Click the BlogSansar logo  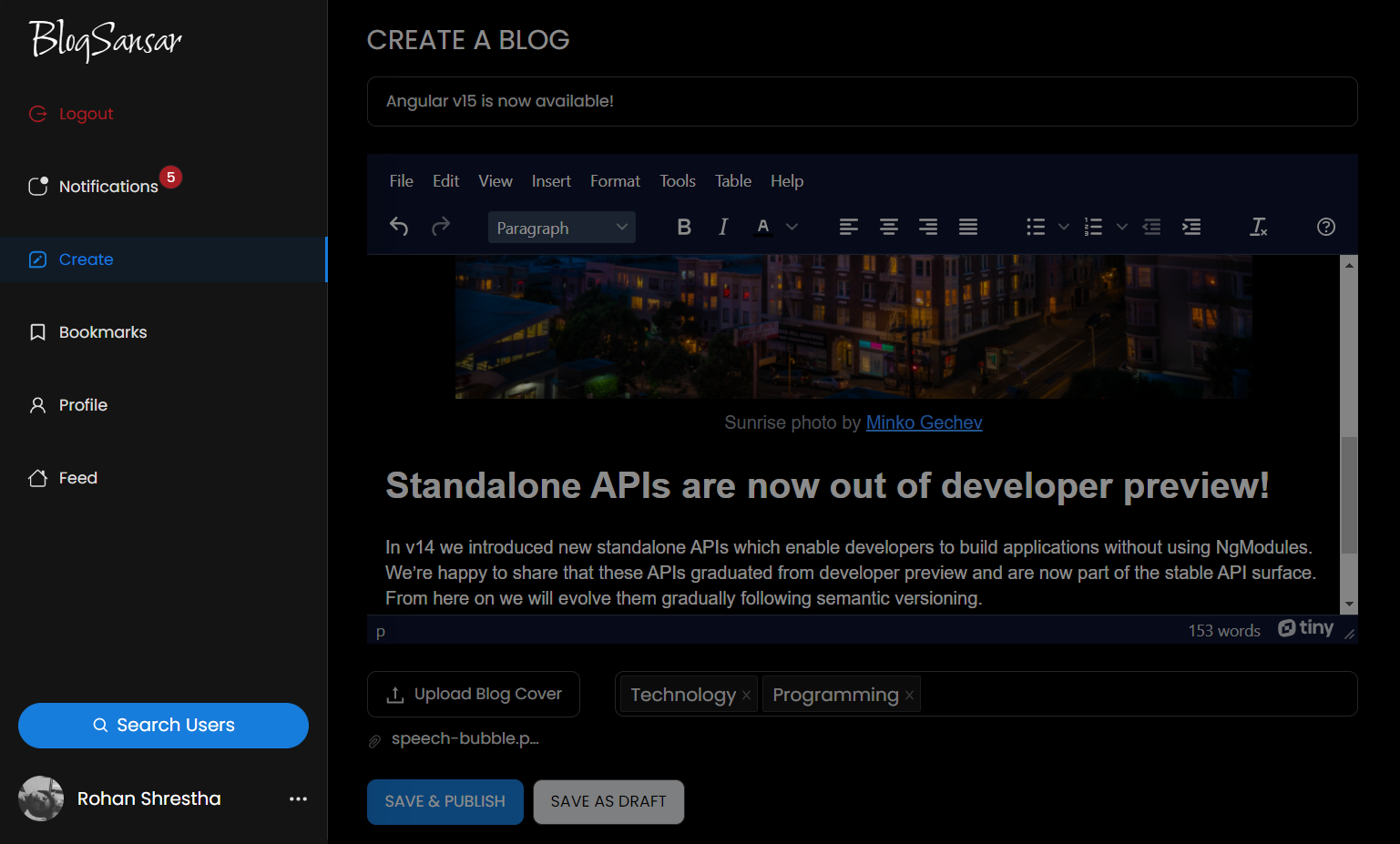[x=106, y=40]
